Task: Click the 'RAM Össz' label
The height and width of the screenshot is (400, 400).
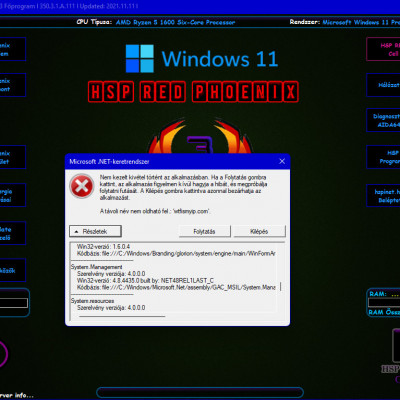Action: click(384, 312)
